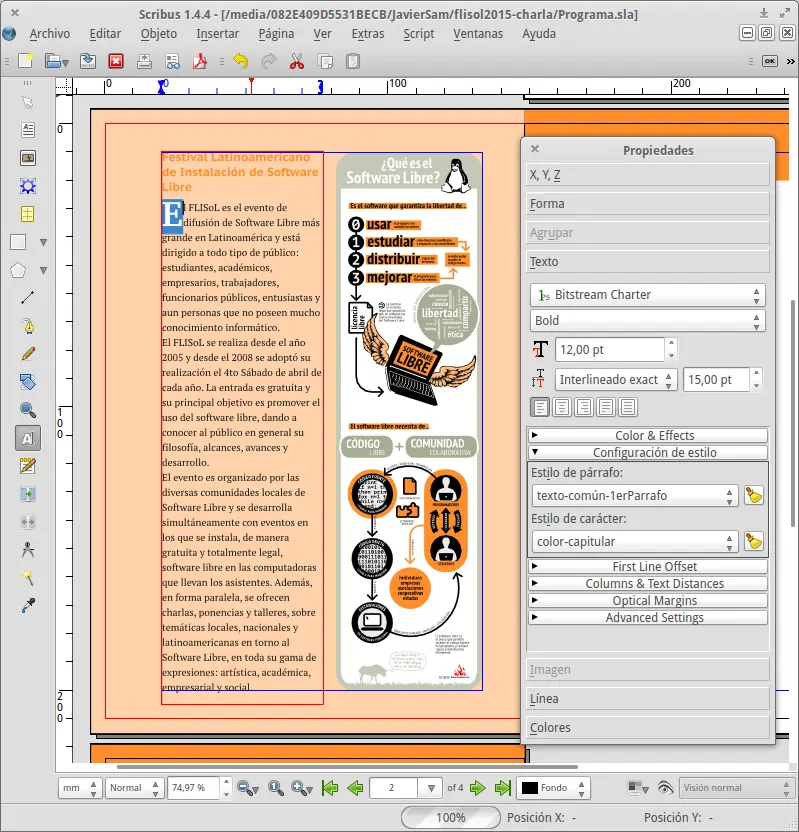The image size is (799, 832).
Task: Open the texto-común-1erParrafo paragraph style dropdown
Action: pos(634,496)
